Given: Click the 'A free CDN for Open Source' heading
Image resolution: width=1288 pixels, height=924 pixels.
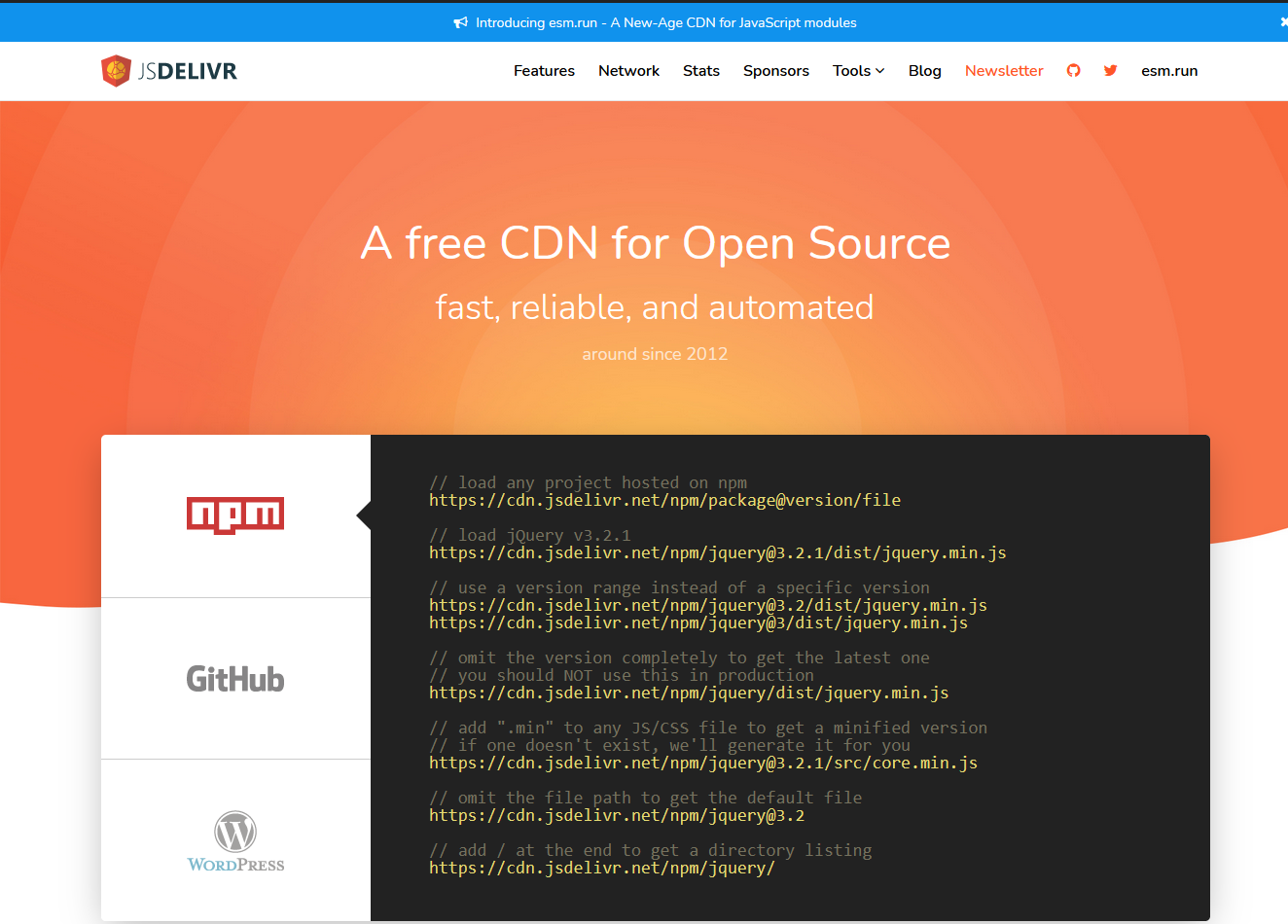Looking at the screenshot, I should tap(656, 243).
